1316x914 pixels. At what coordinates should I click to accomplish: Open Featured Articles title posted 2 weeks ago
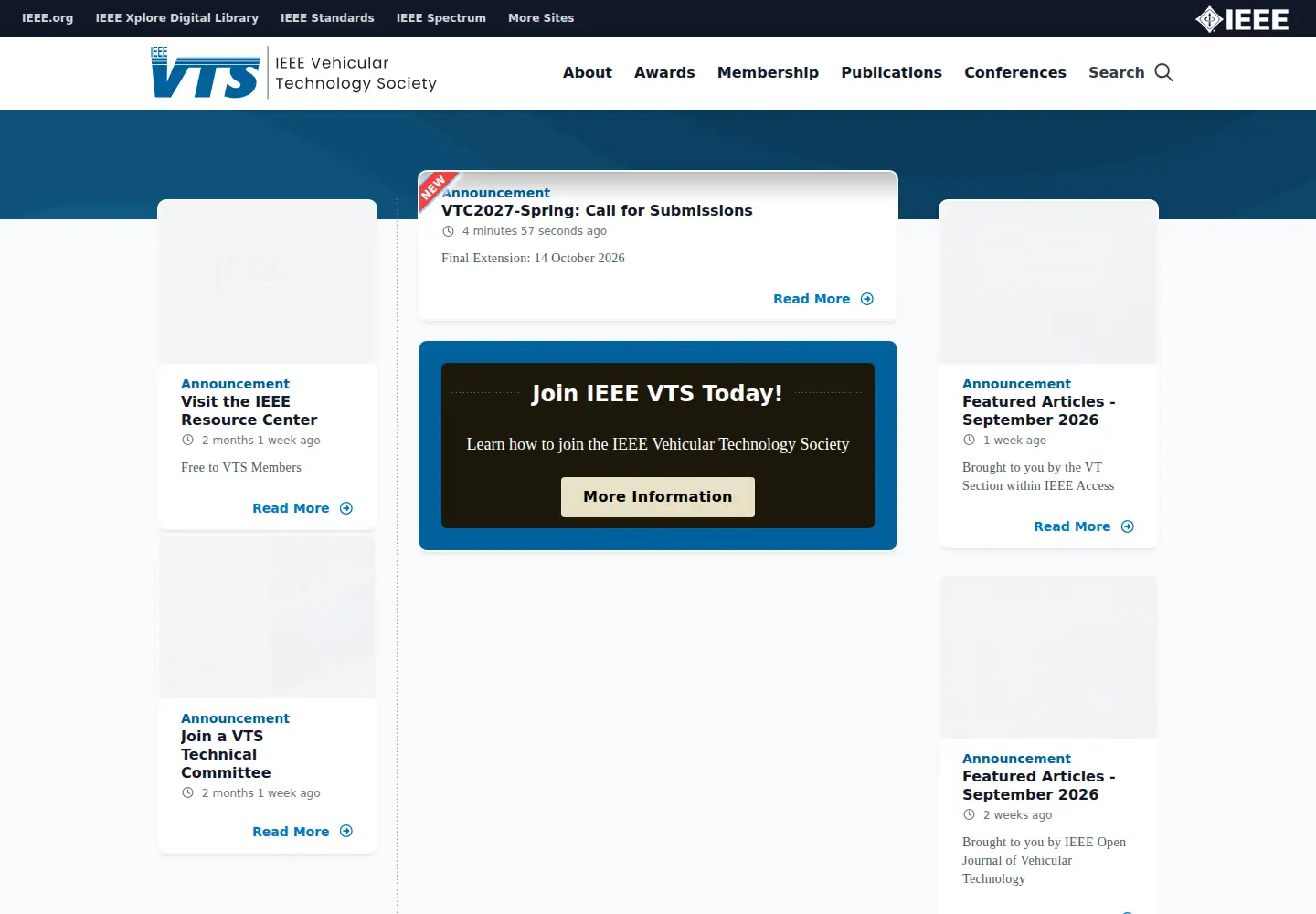(1039, 785)
